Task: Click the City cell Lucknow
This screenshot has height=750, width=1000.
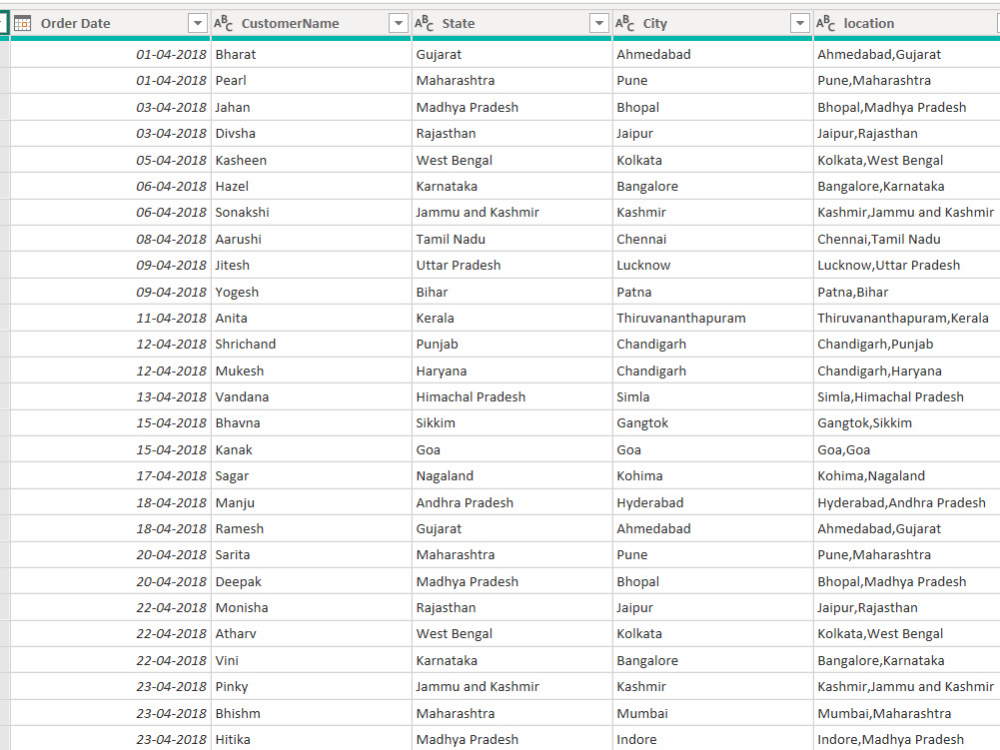Action: tap(712, 265)
